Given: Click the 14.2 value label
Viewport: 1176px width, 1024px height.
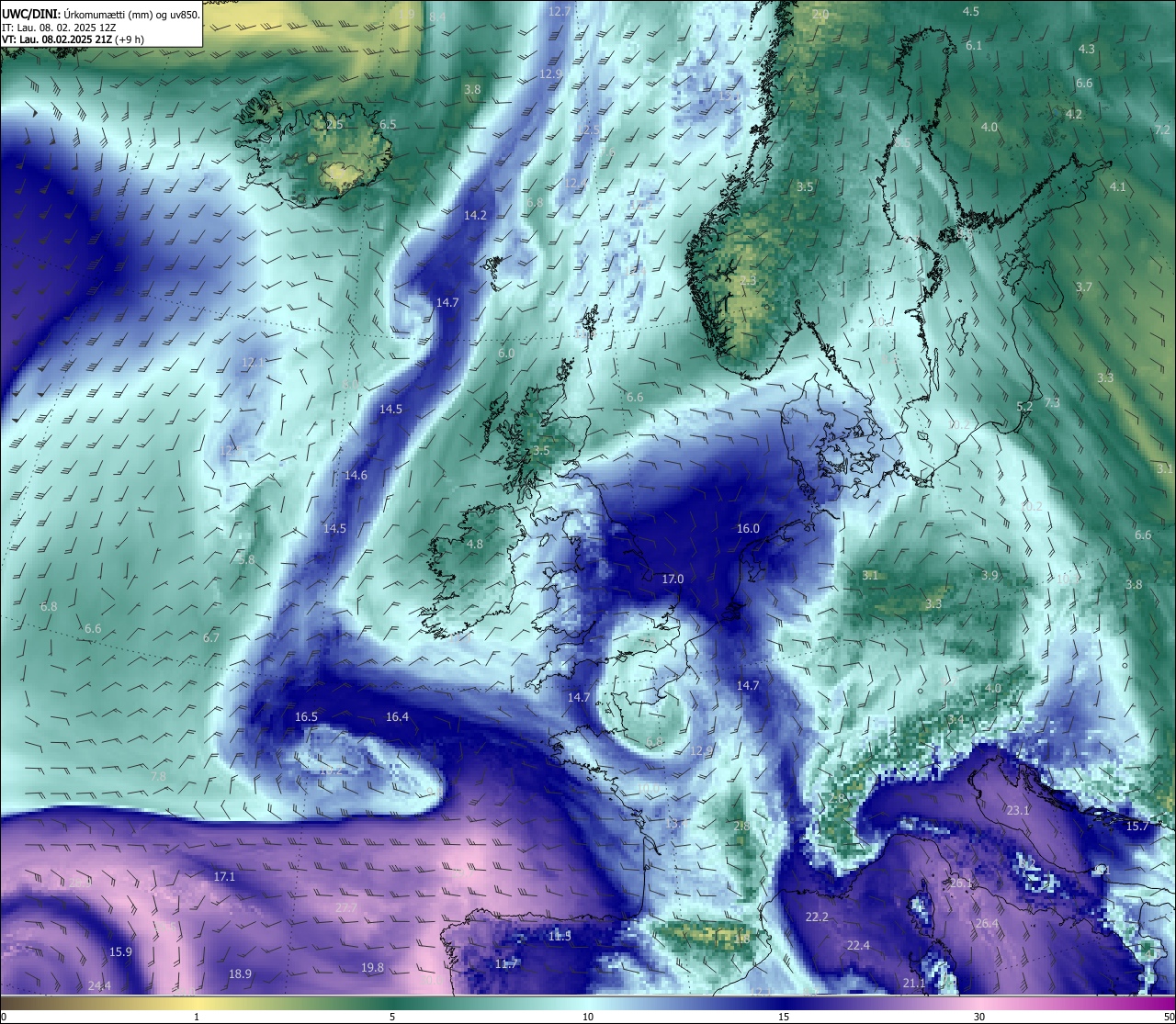Looking at the screenshot, I should click(475, 215).
